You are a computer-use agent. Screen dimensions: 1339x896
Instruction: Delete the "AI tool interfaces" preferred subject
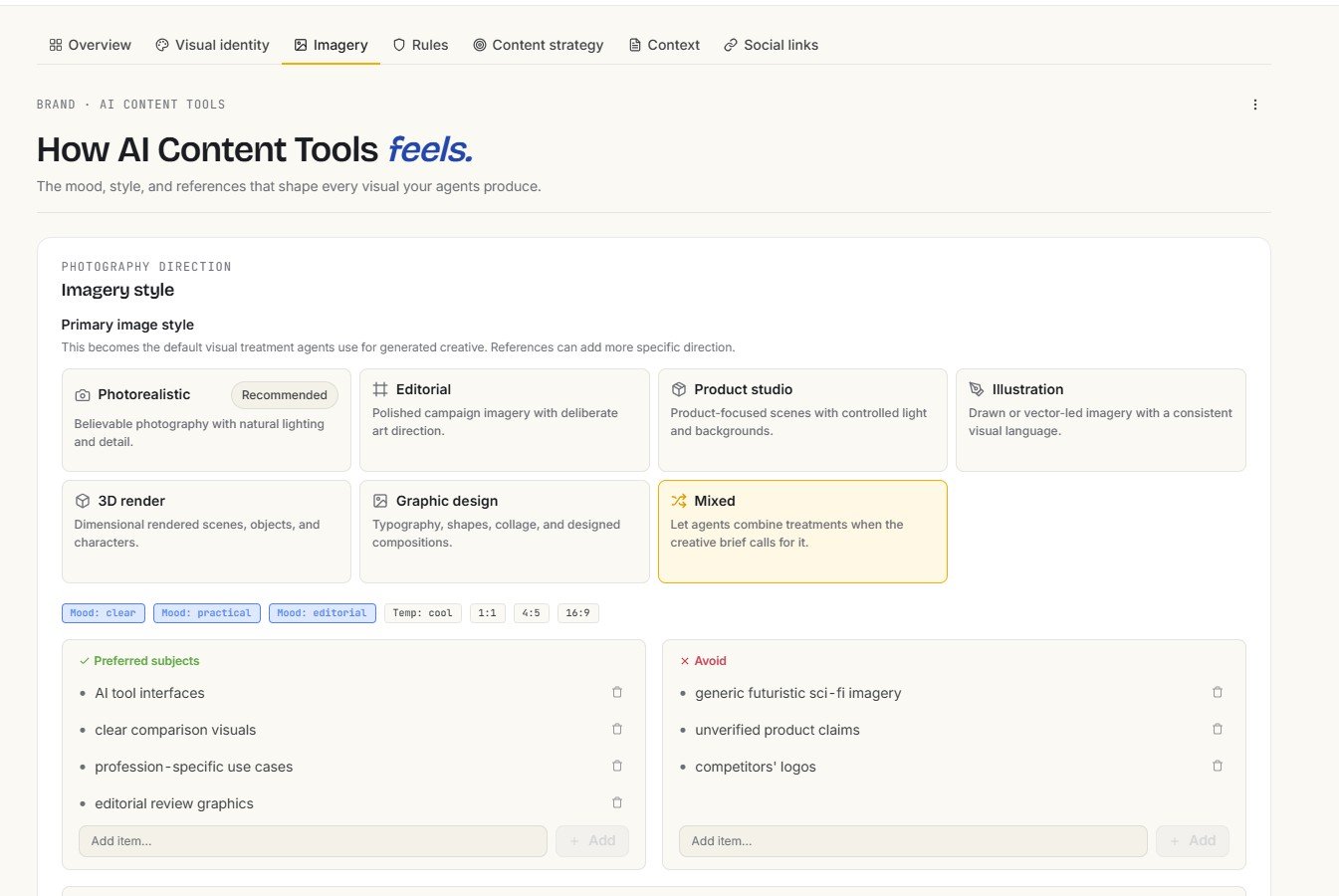click(x=617, y=693)
